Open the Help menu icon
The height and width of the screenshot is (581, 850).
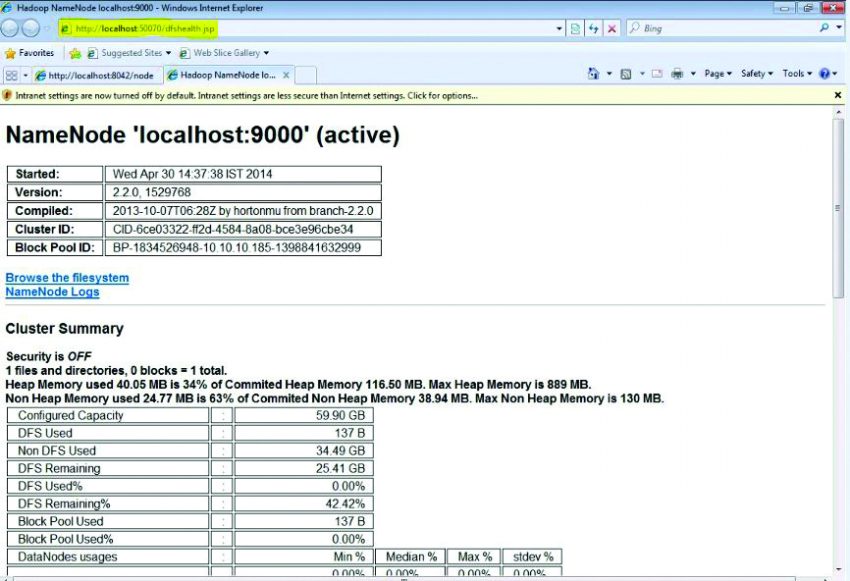click(x=822, y=74)
